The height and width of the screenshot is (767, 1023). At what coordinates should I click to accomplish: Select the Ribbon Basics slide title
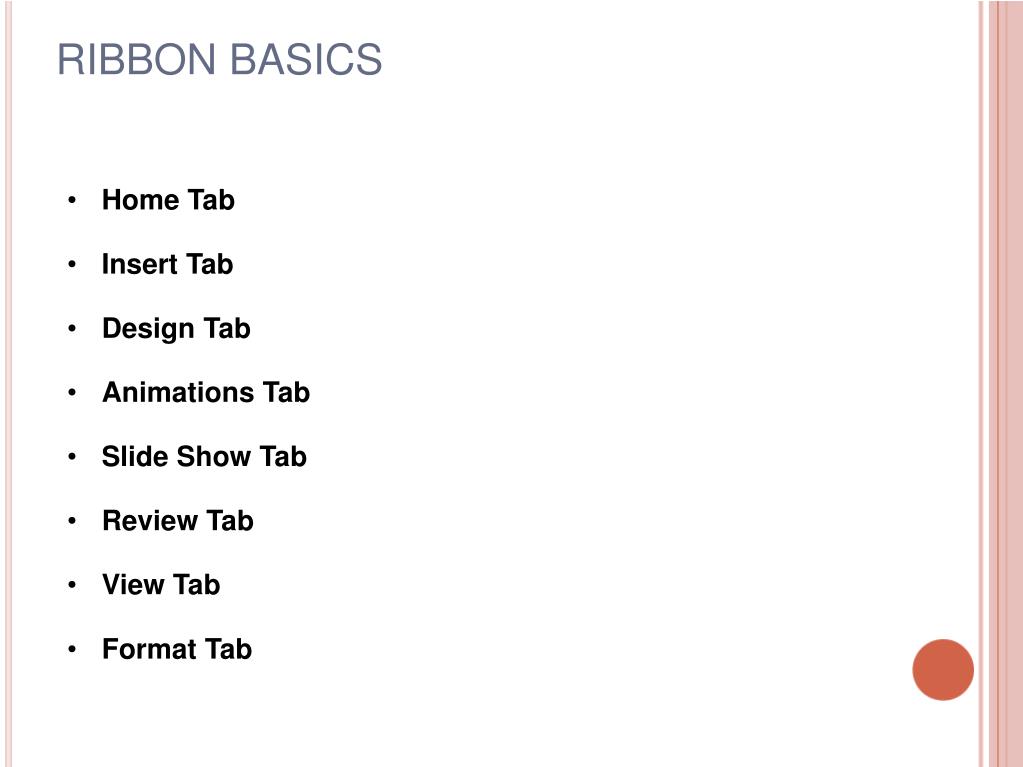click(219, 59)
